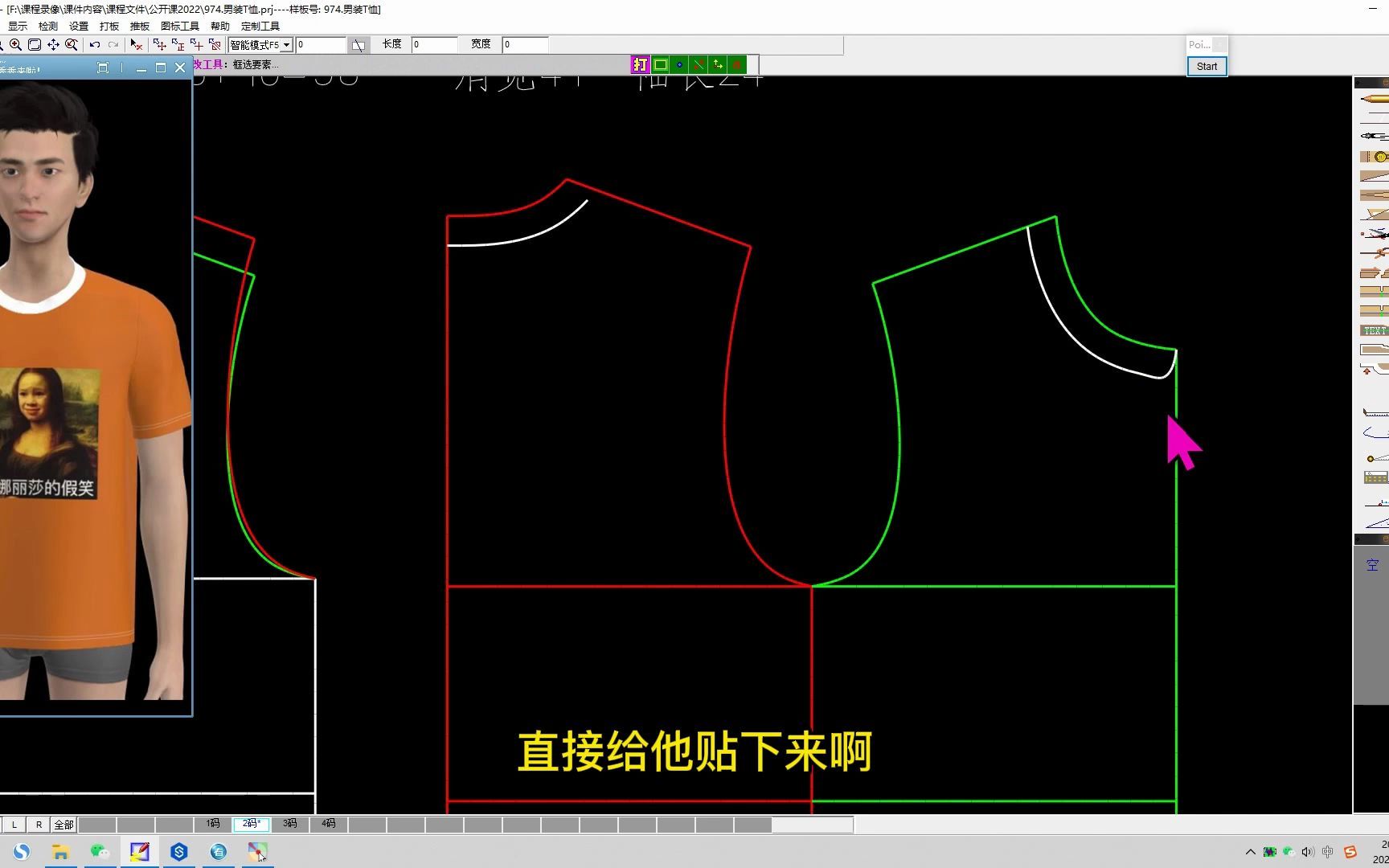The width and height of the screenshot is (1389, 868).
Task: Click the 全部 button
Action: pos(64,825)
